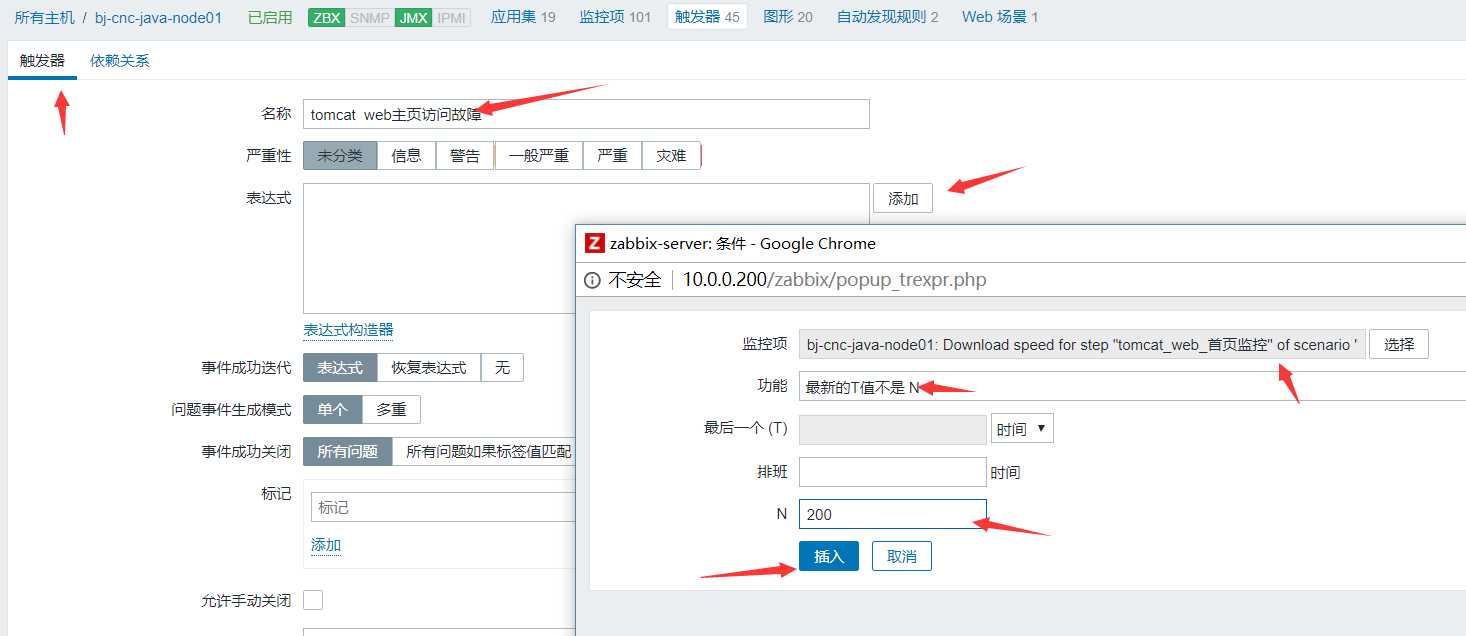Click the 排班 time shift field
The image size is (1466, 636).
pyautogui.click(x=893, y=472)
